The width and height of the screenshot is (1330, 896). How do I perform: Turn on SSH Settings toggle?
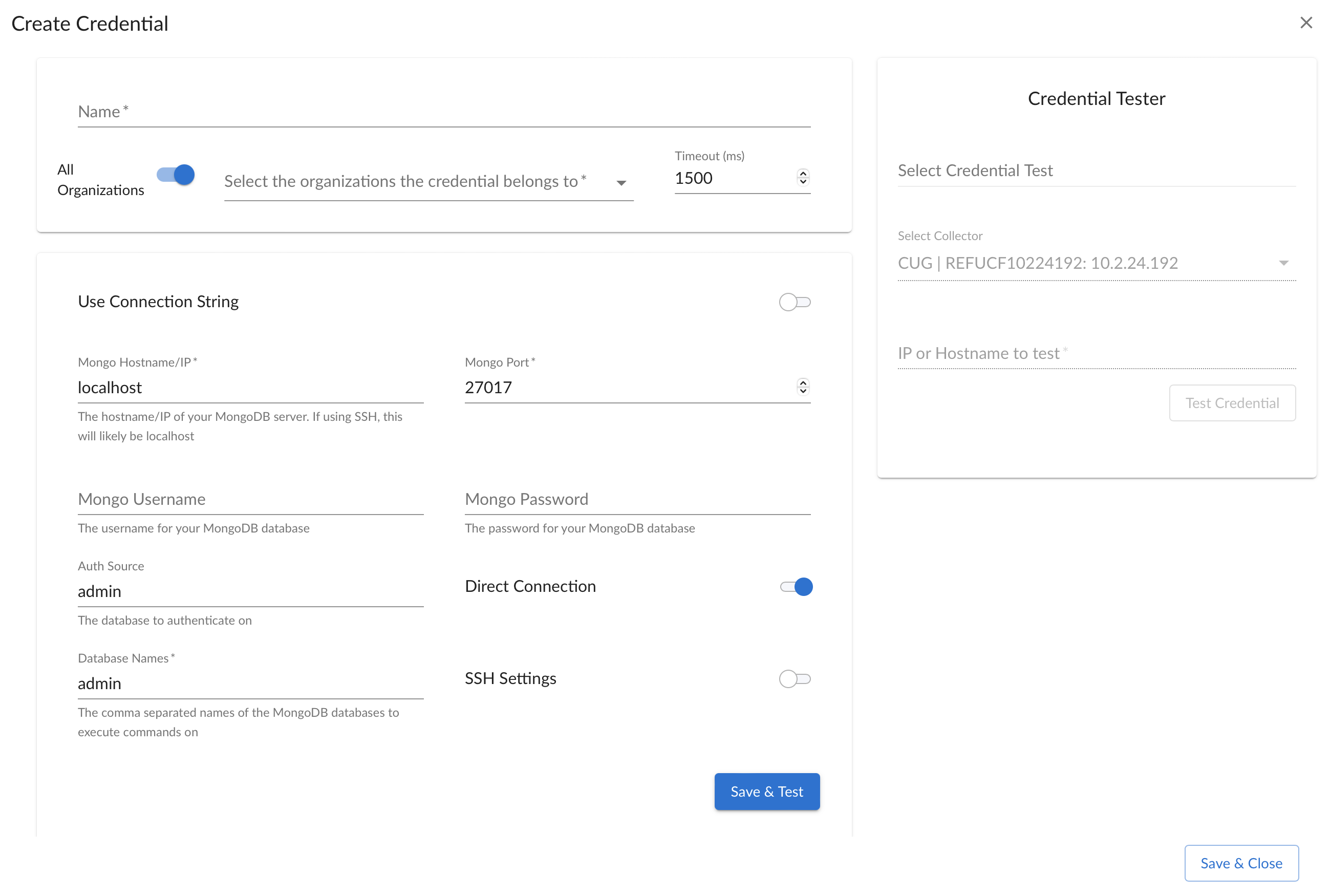pos(794,678)
